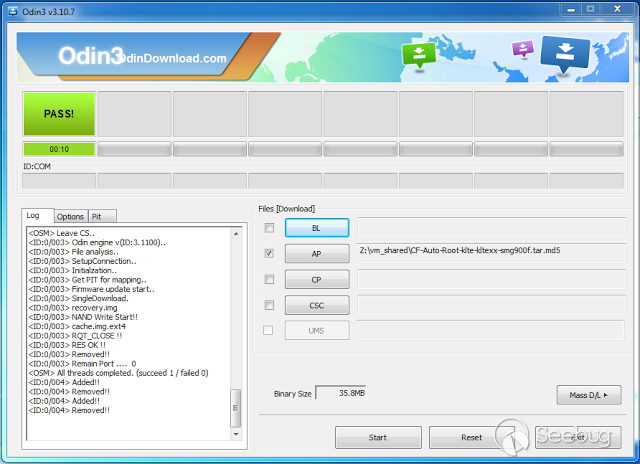Tick the UMS file checkbox

point(268,330)
